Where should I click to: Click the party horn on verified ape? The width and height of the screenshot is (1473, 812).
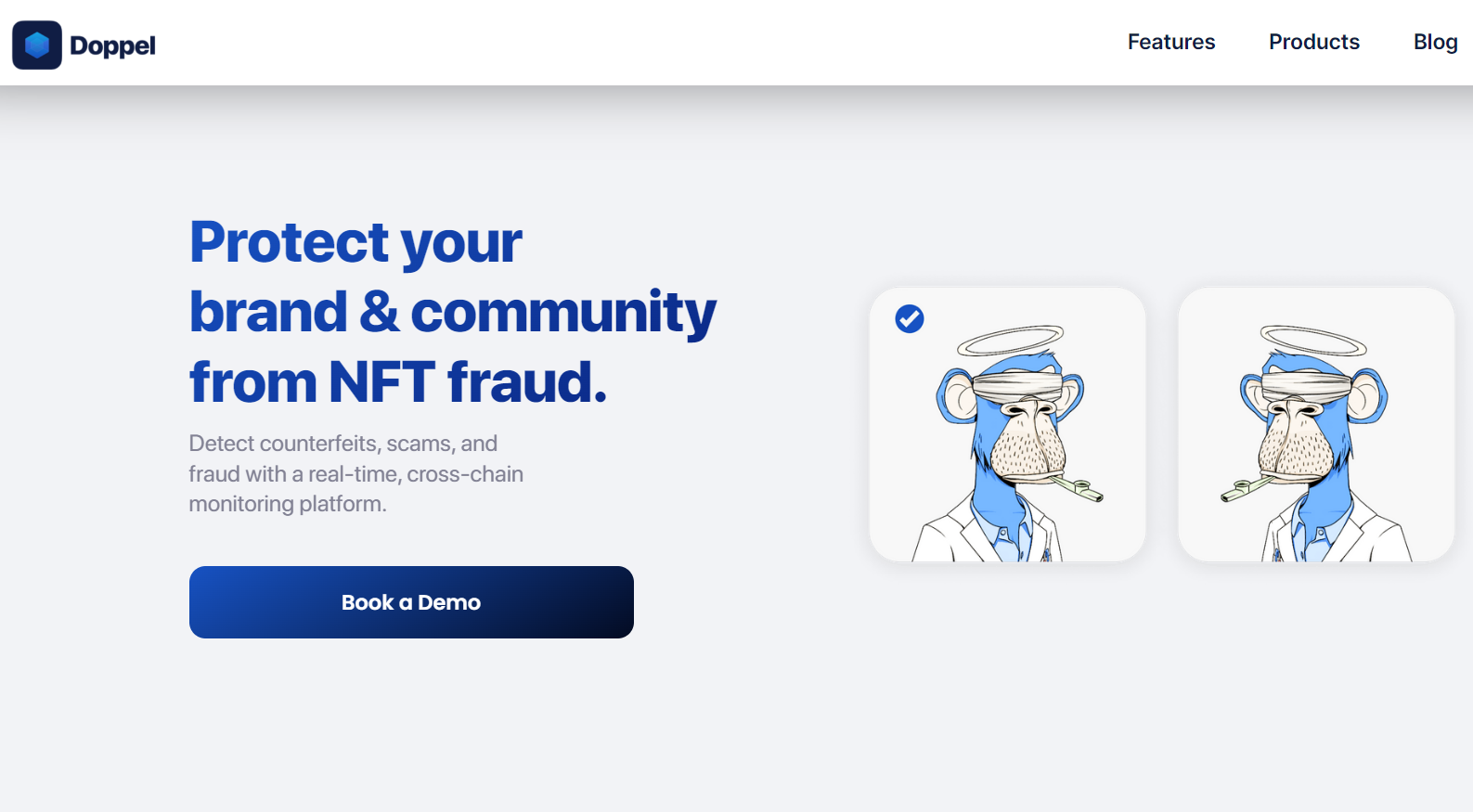(1077, 487)
